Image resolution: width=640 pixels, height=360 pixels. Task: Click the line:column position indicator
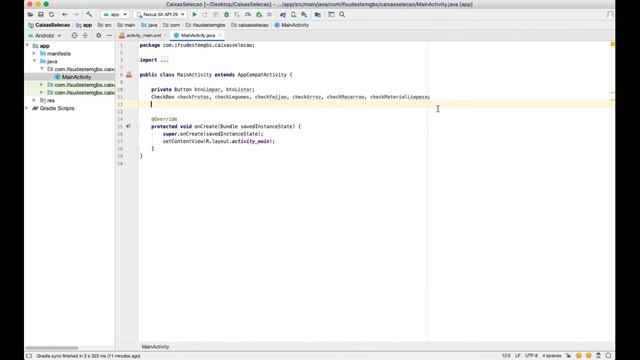point(506,356)
